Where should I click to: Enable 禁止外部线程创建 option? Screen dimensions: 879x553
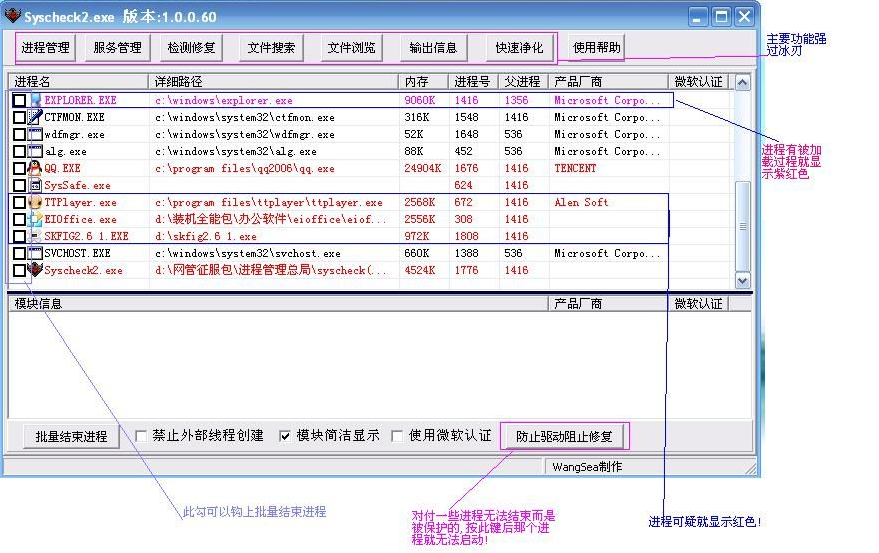[141, 436]
